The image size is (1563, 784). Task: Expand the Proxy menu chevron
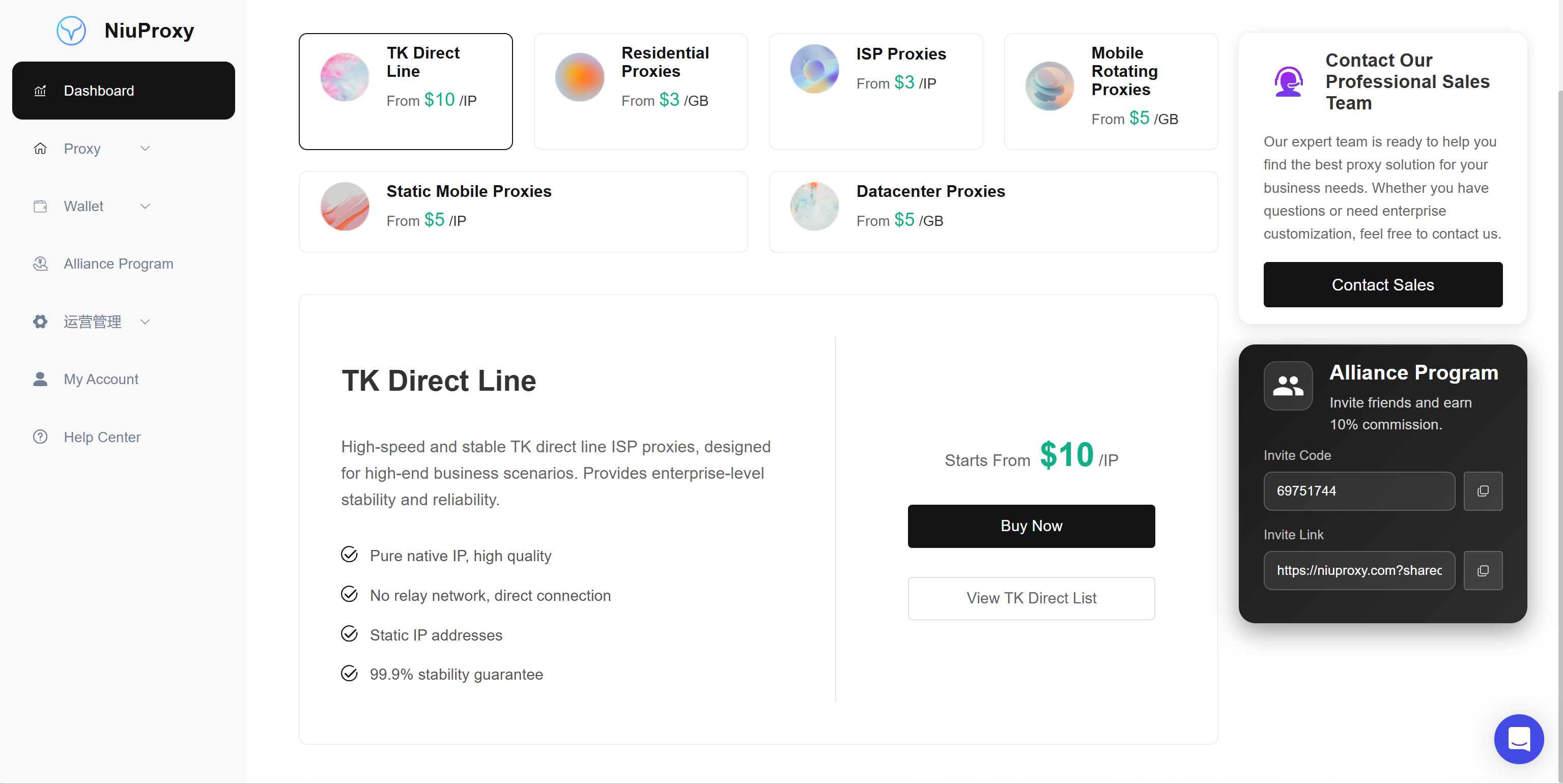tap(145, 149)
